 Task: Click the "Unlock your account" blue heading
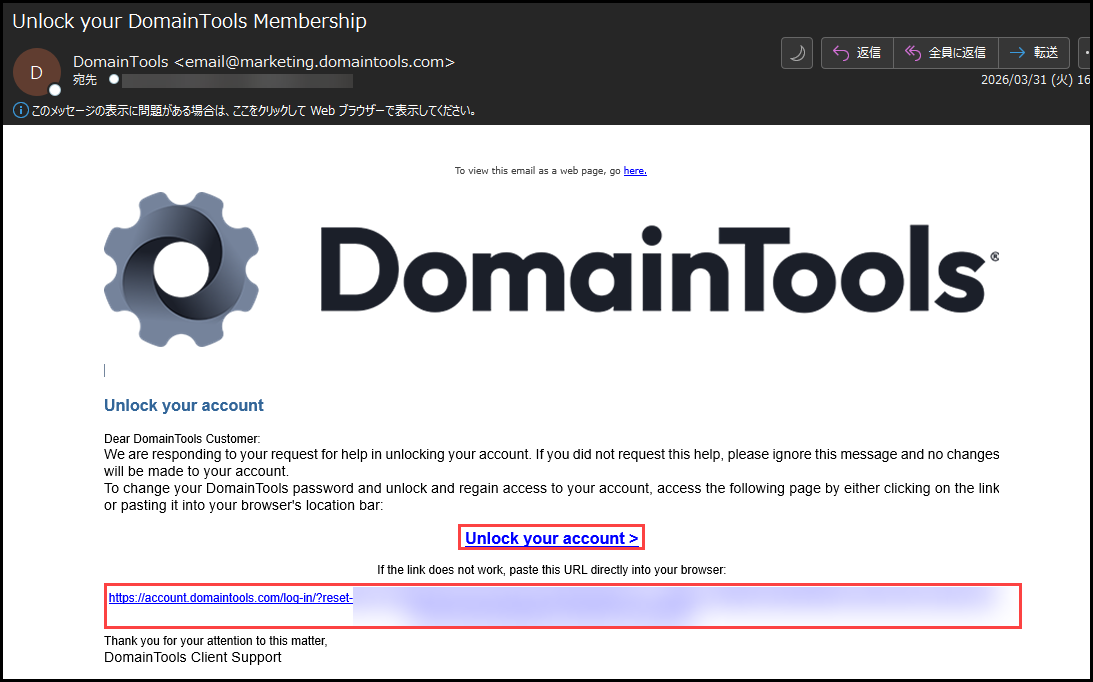184,405
